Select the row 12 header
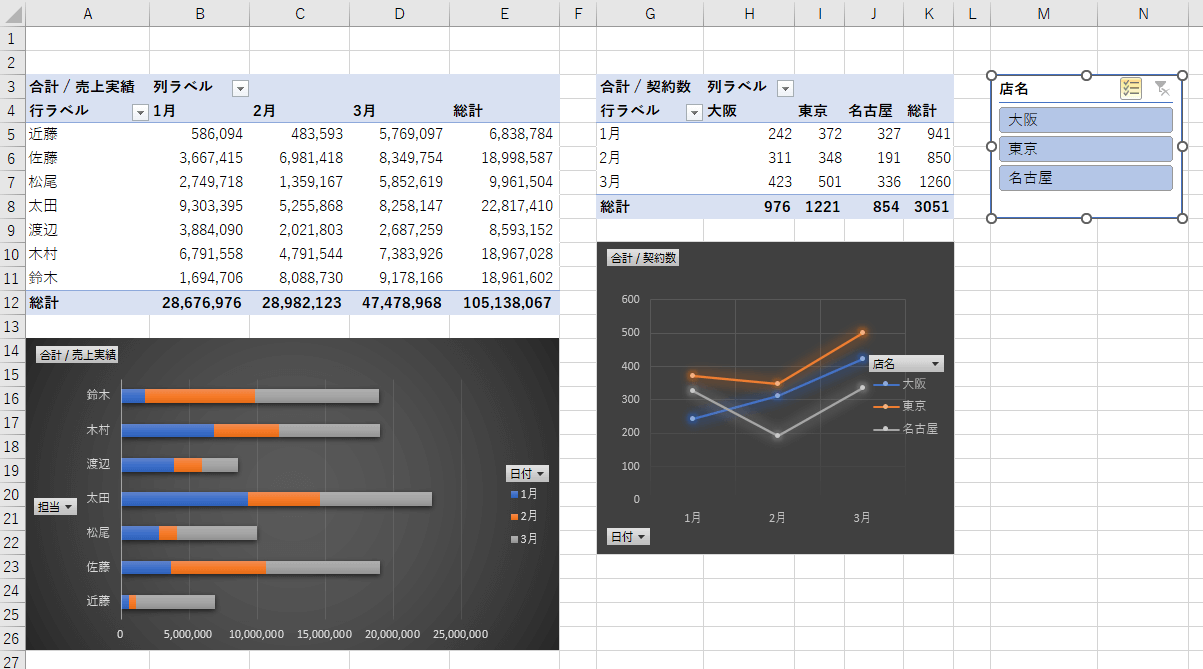 [12, 303]
